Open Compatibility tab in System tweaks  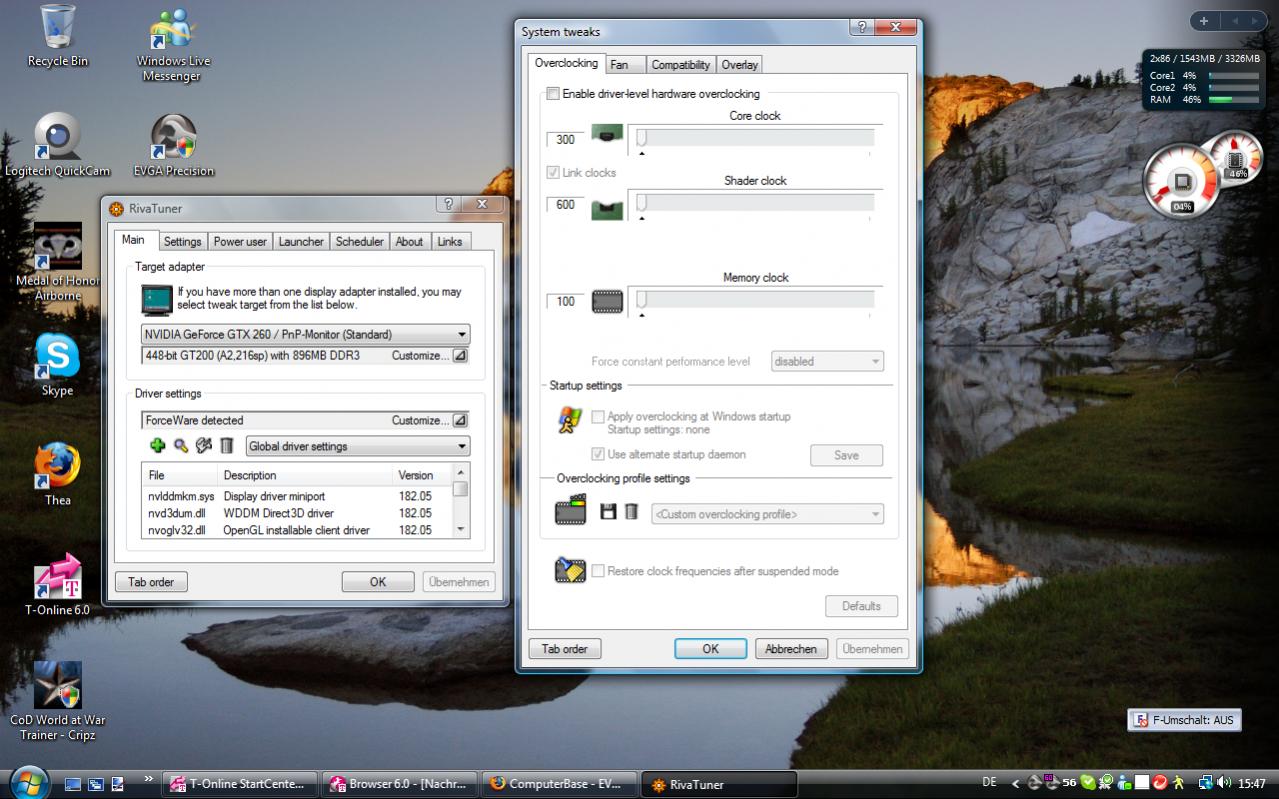(x=681, y=64)
